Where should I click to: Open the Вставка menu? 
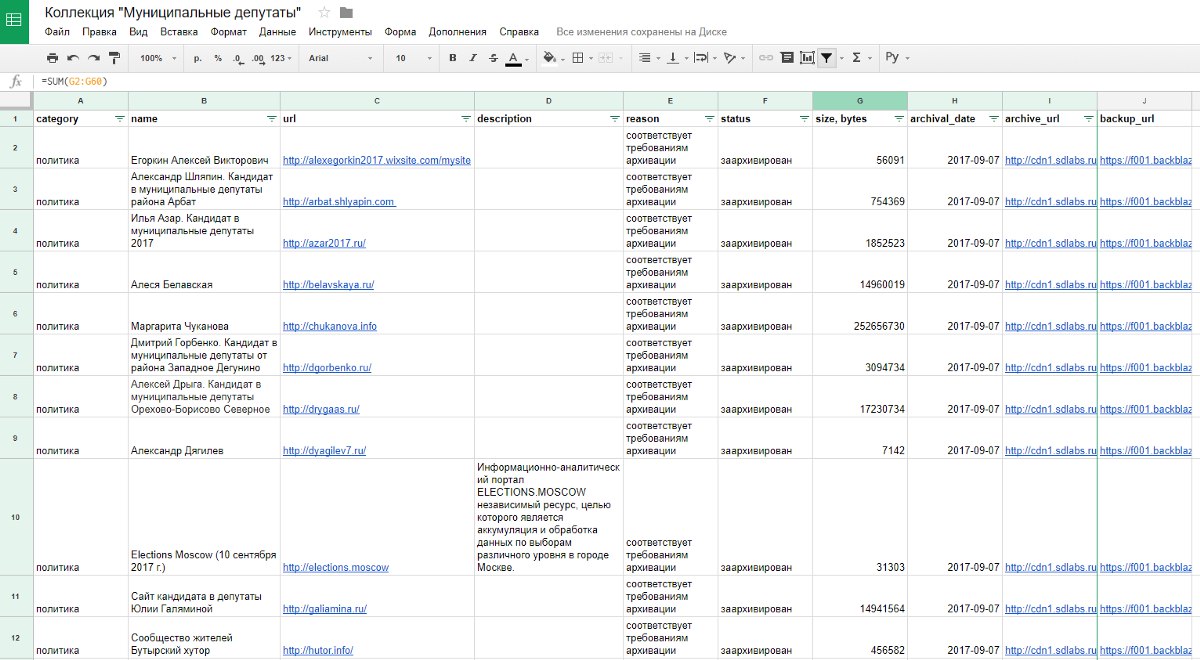pyautogui.click(x=179, y=32)
